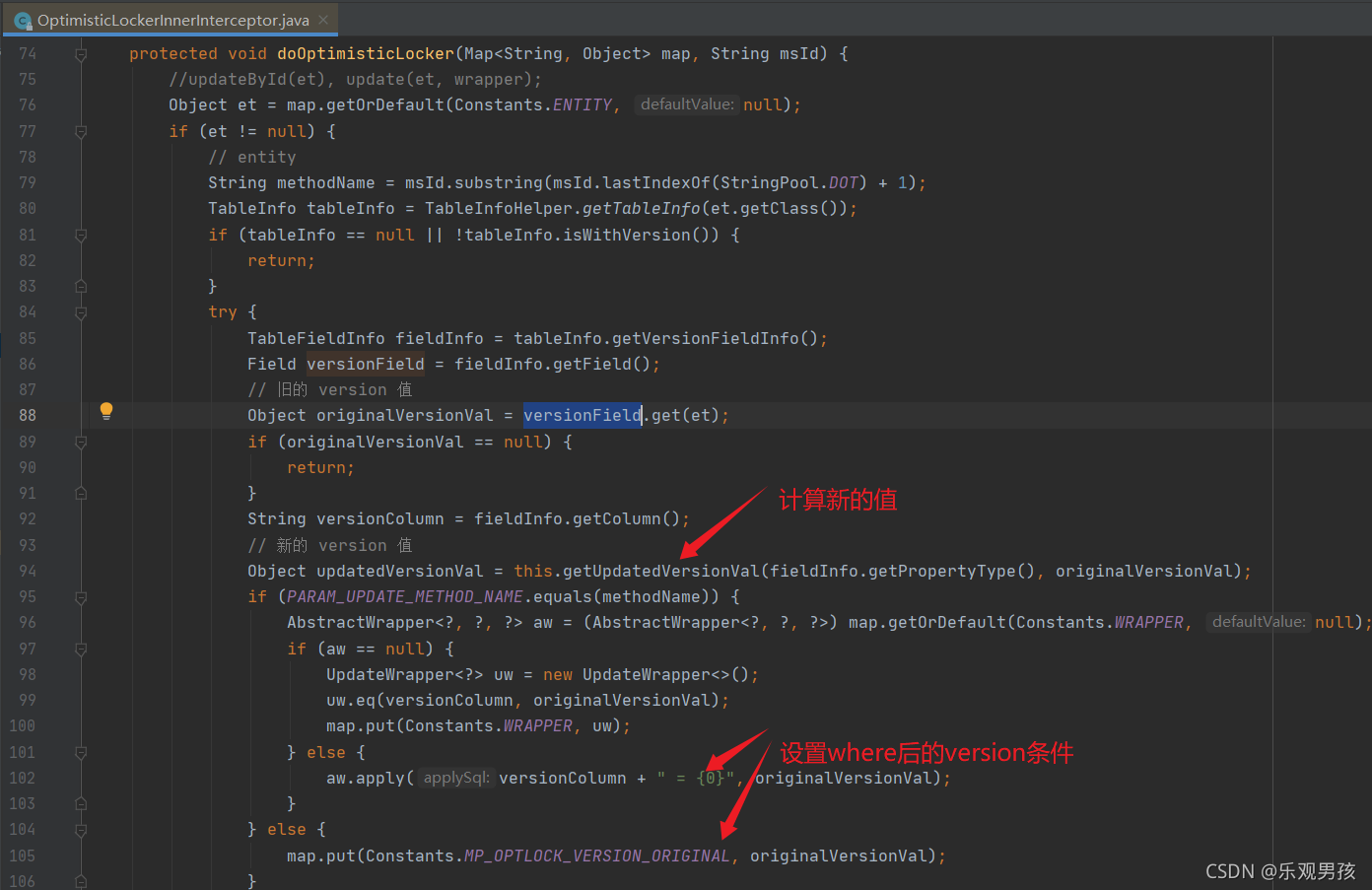Fold the originalVersionVal null check at line 89
The image size is (1372, 890).
pyautogui.click(x=81, y=443)
